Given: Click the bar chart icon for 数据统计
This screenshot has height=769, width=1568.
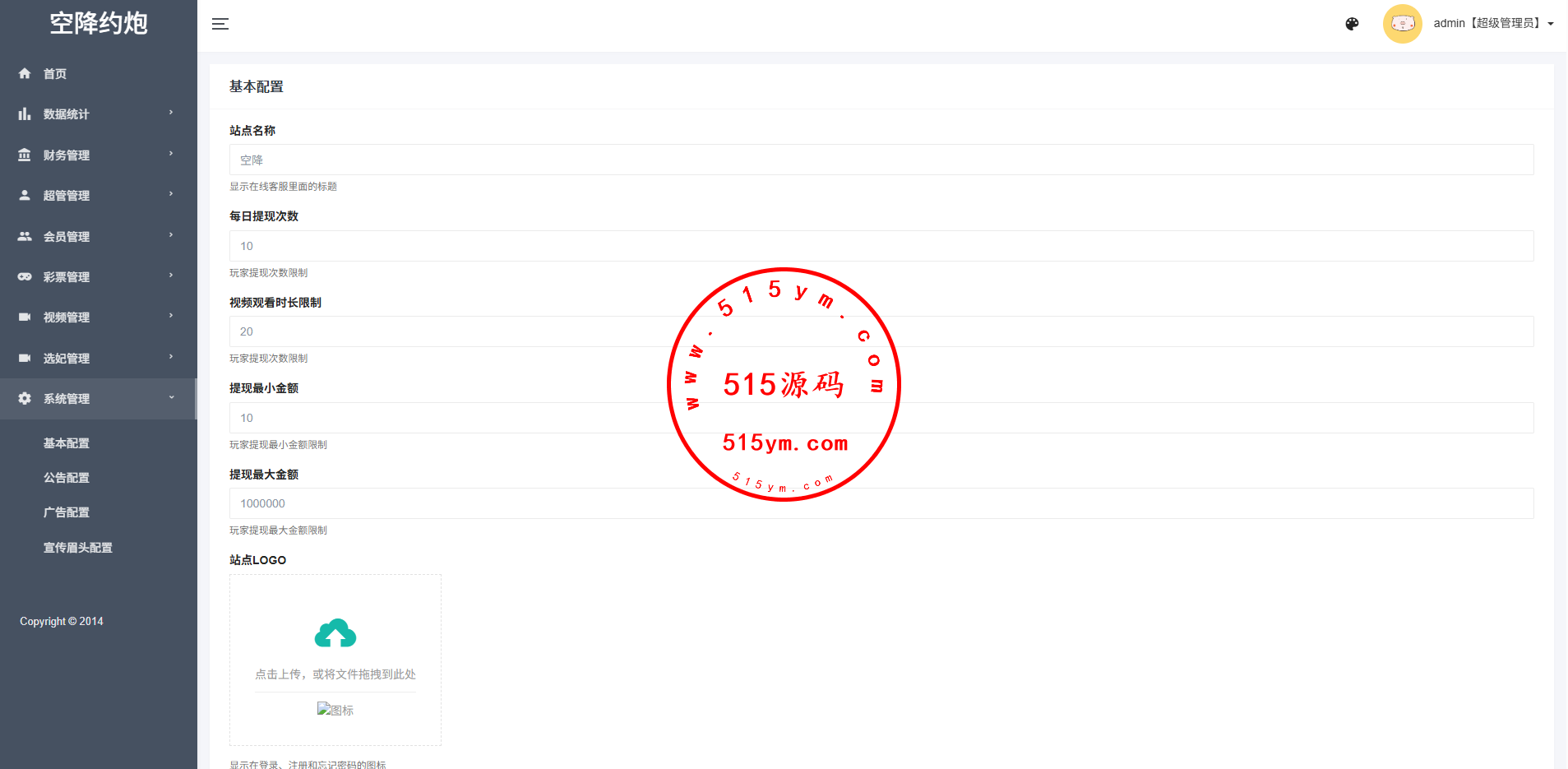Looking at the screenshot, I should [x=25, y=114].
